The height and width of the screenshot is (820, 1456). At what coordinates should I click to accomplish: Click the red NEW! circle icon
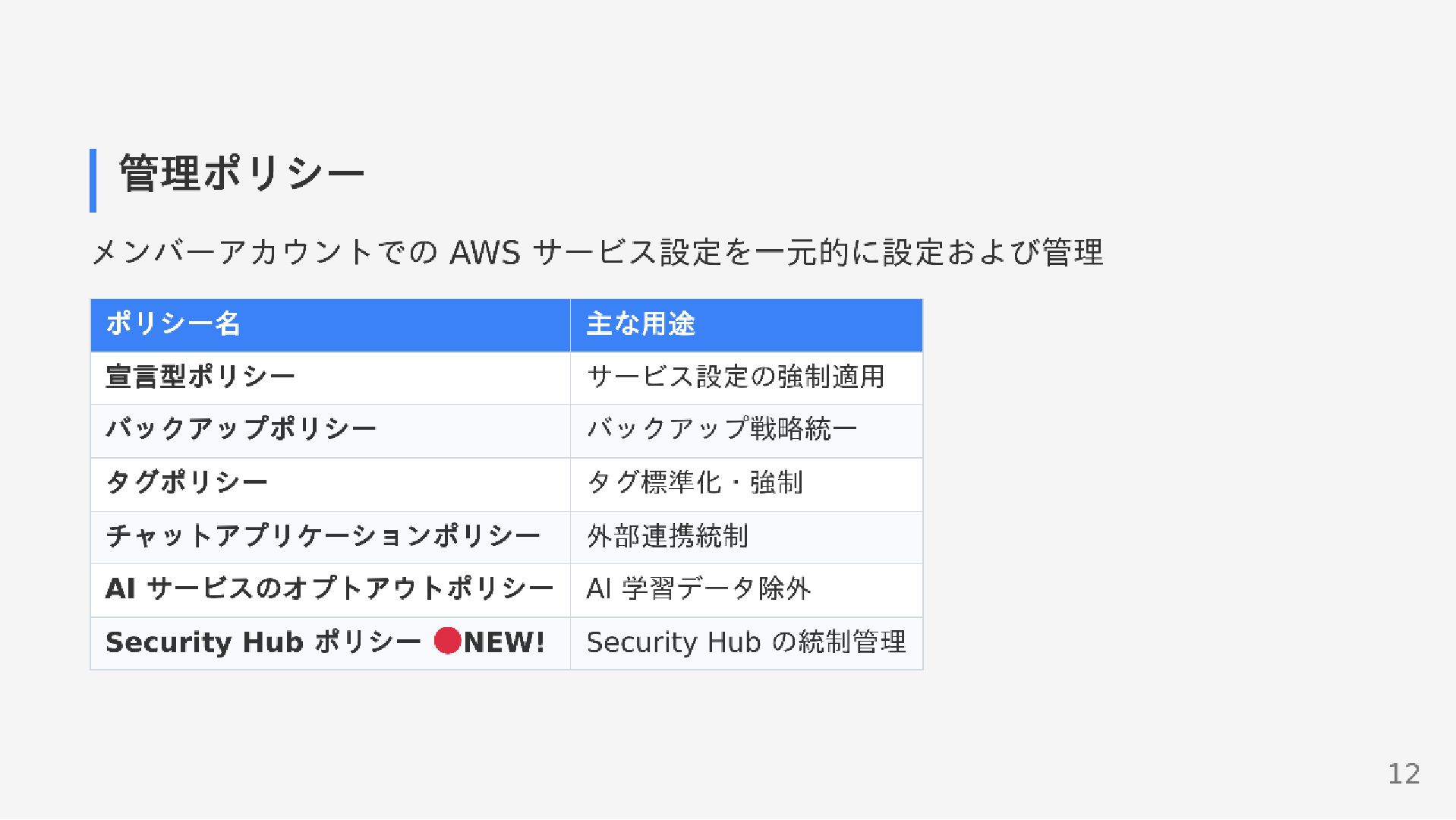pos(448,641)
